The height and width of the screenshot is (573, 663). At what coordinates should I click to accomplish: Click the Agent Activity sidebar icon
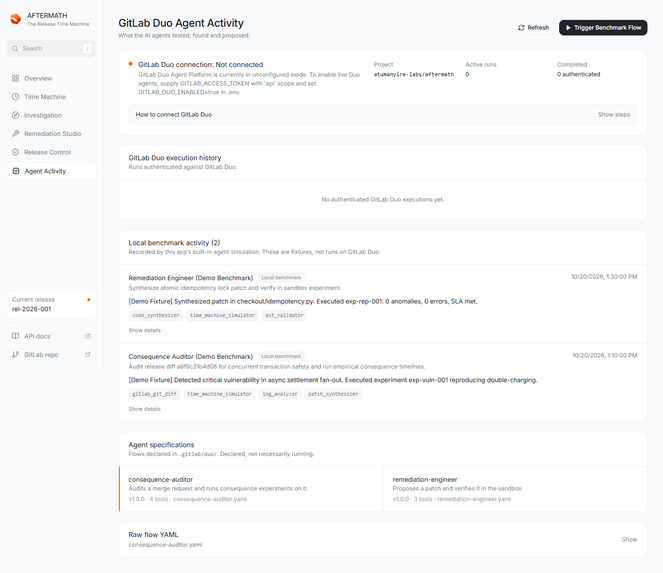click(16, 171)
